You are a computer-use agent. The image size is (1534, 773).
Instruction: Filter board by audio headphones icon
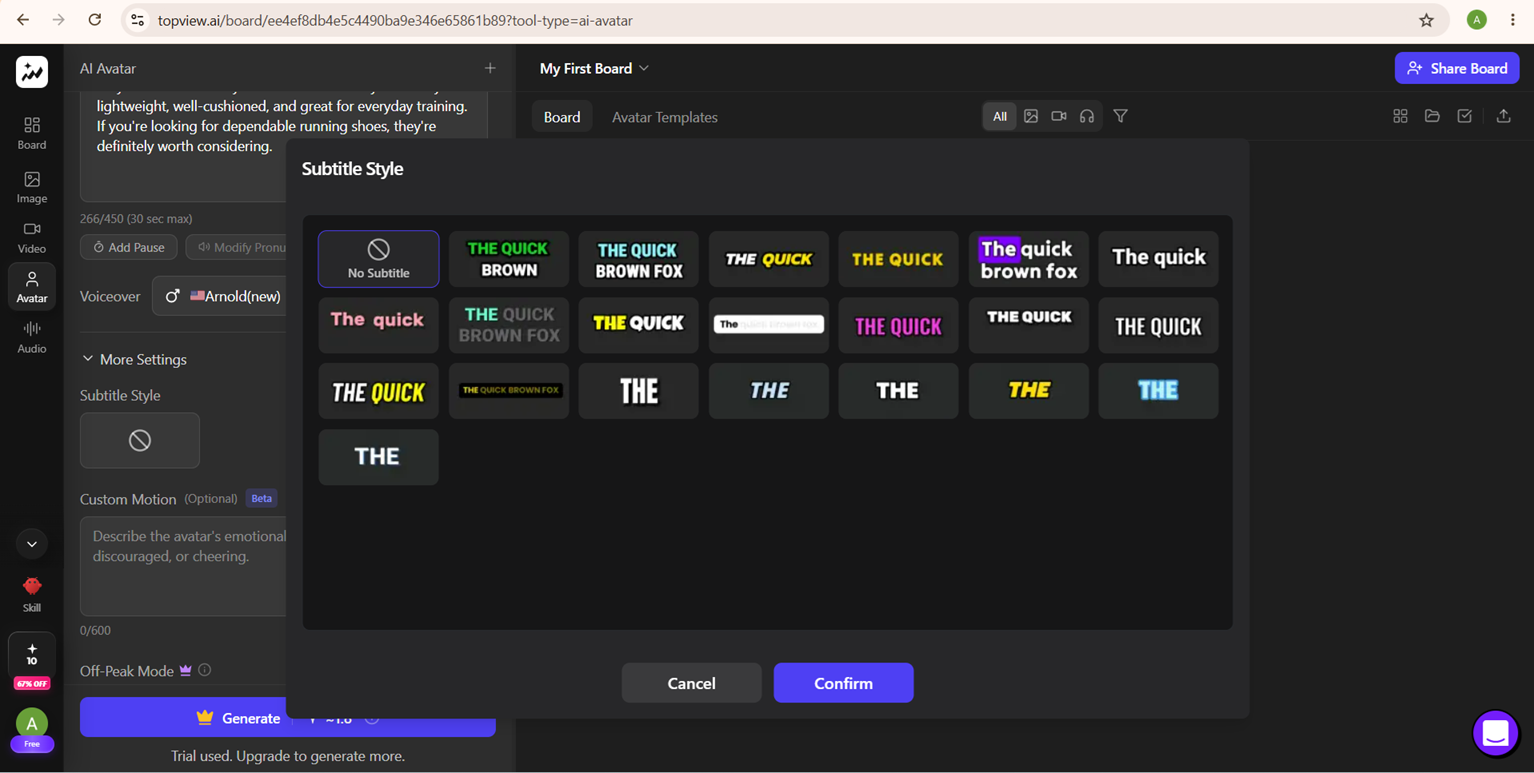1087,116
